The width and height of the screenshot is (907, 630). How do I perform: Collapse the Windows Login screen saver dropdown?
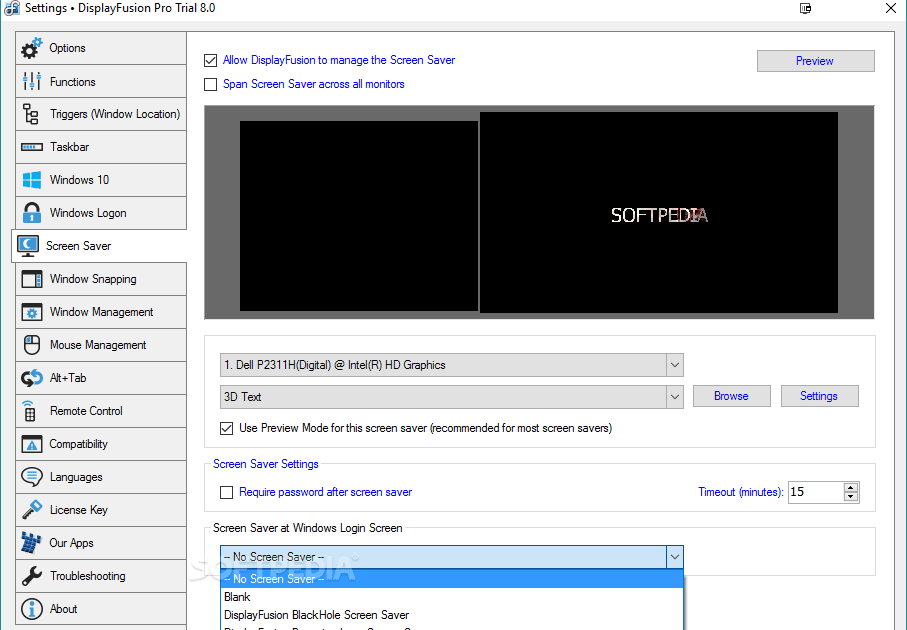click(x=674, y=557)
